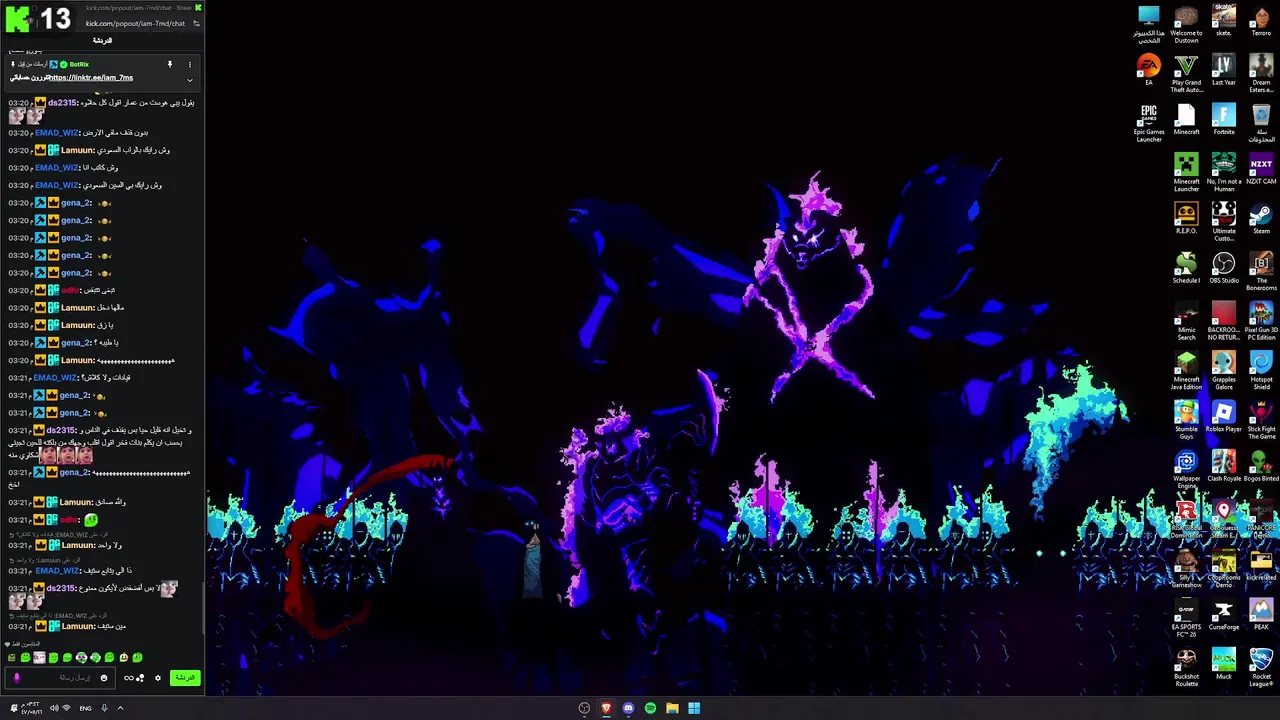
Task: Switch to Spotify on the taskbar
Action: pos(650,708)
